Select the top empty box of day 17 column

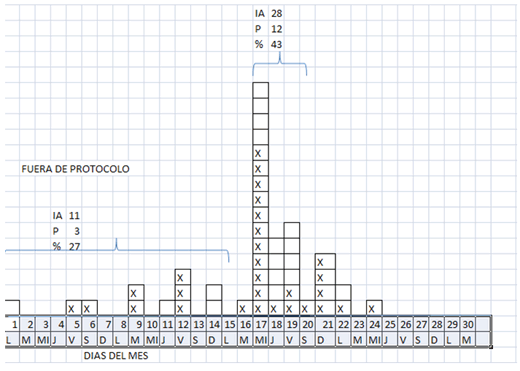click(x=261, y=90)
